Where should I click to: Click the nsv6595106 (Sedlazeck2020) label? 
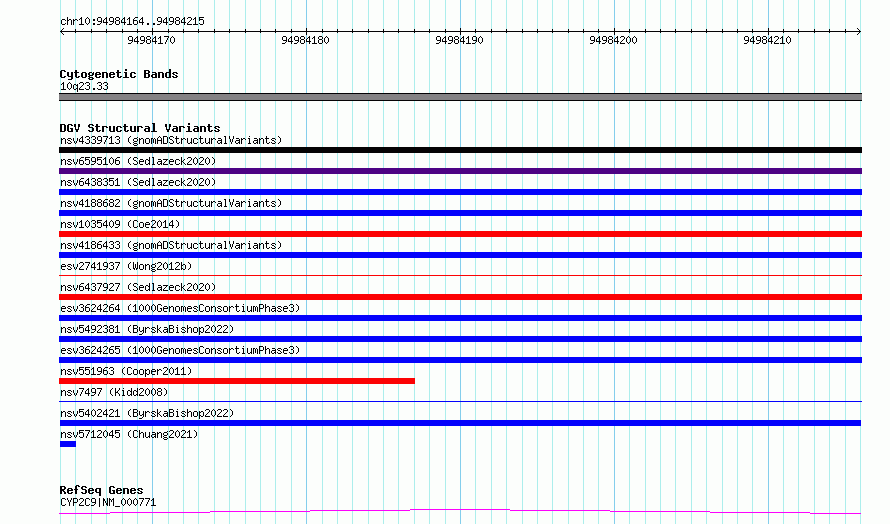point(138,161)
